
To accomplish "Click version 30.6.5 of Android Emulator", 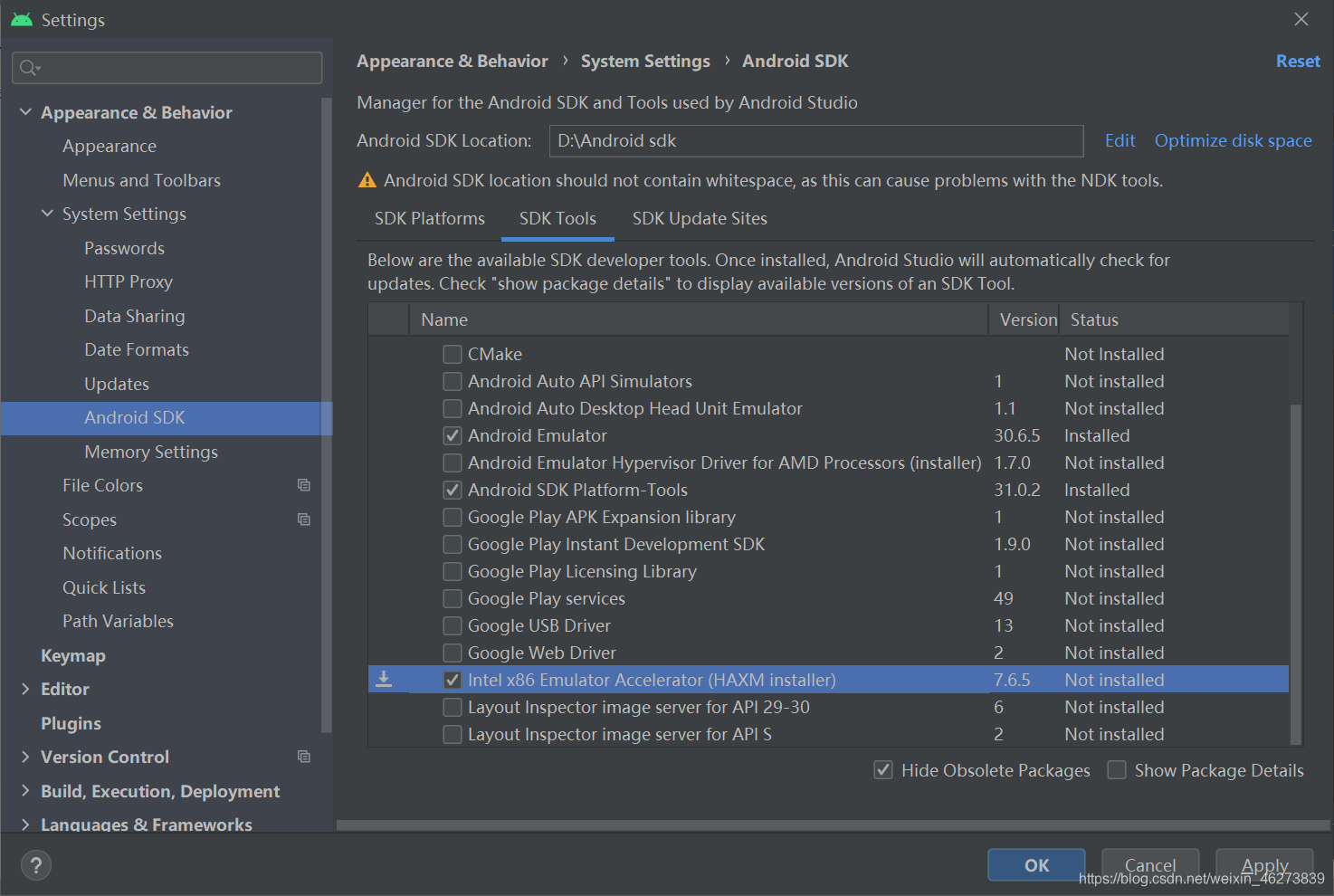I will (1016, 435).
